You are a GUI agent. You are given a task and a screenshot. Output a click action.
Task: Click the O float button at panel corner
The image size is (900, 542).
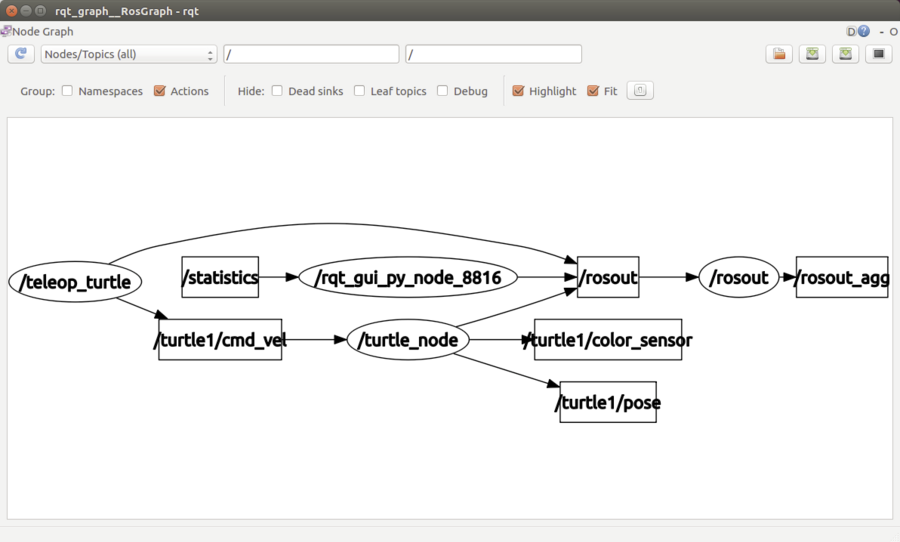tap(894, 32)
